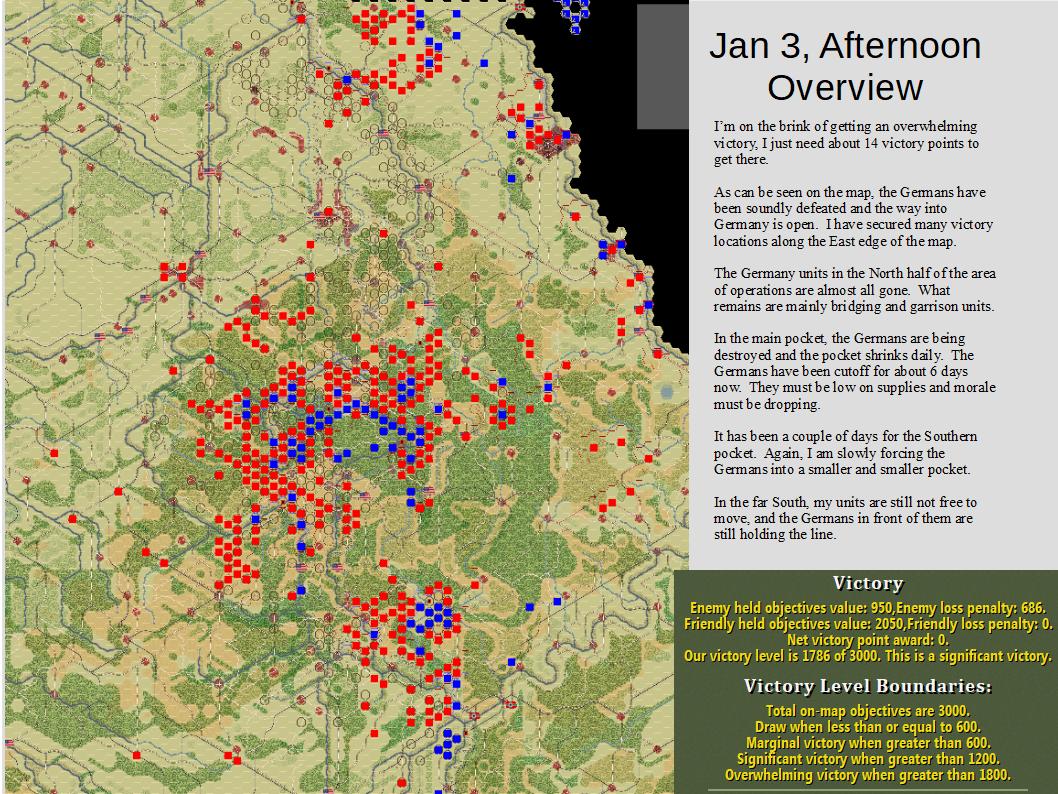Click the 'Victory Level Boundaries:' heading
Screen dimensions: 1058x794
868,686
